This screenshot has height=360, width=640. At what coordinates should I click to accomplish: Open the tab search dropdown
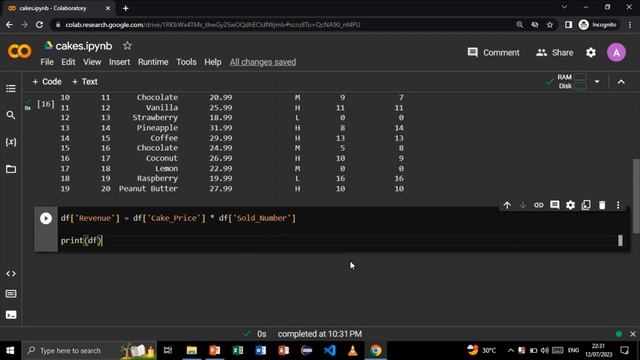click(x=564, y=7)
